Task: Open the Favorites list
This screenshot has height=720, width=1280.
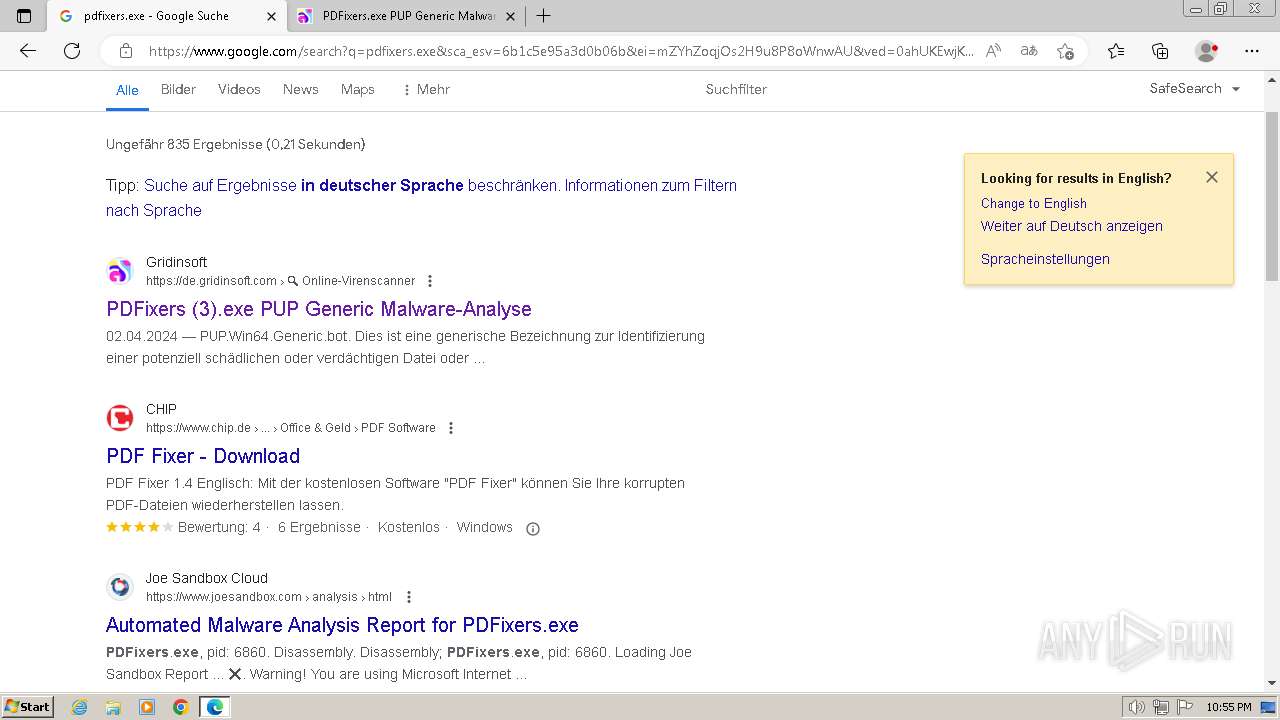Action: pos(1116,51)
